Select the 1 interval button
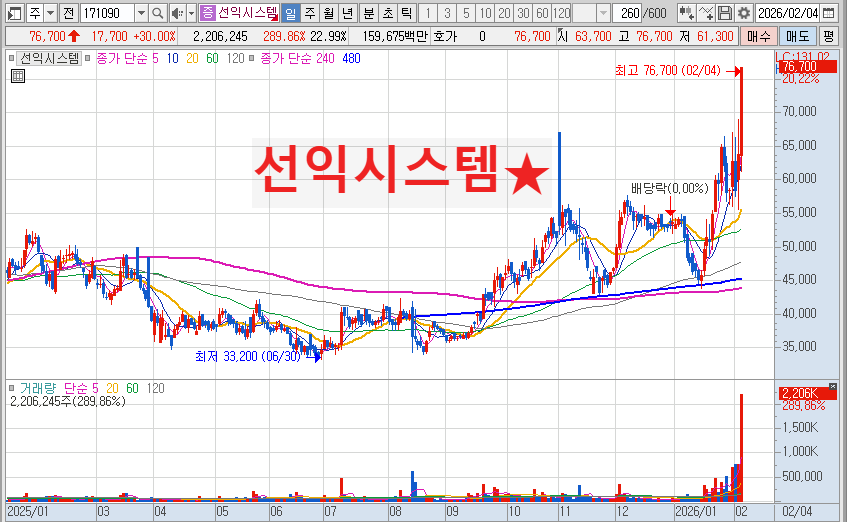Viewport: 847px width, 522px height. pos(428,13)
